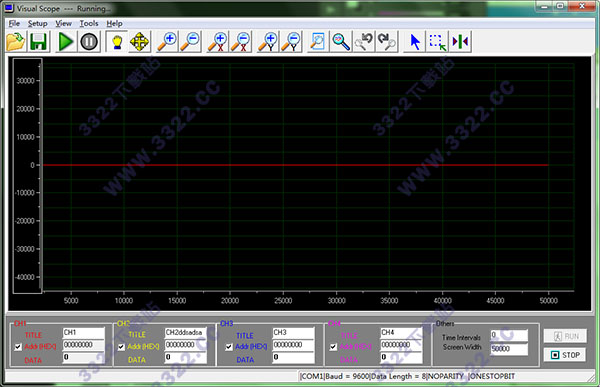The width and height of the screenshot is (600, 387).
Task: Redo the zoom
Action: pos(386,41)
